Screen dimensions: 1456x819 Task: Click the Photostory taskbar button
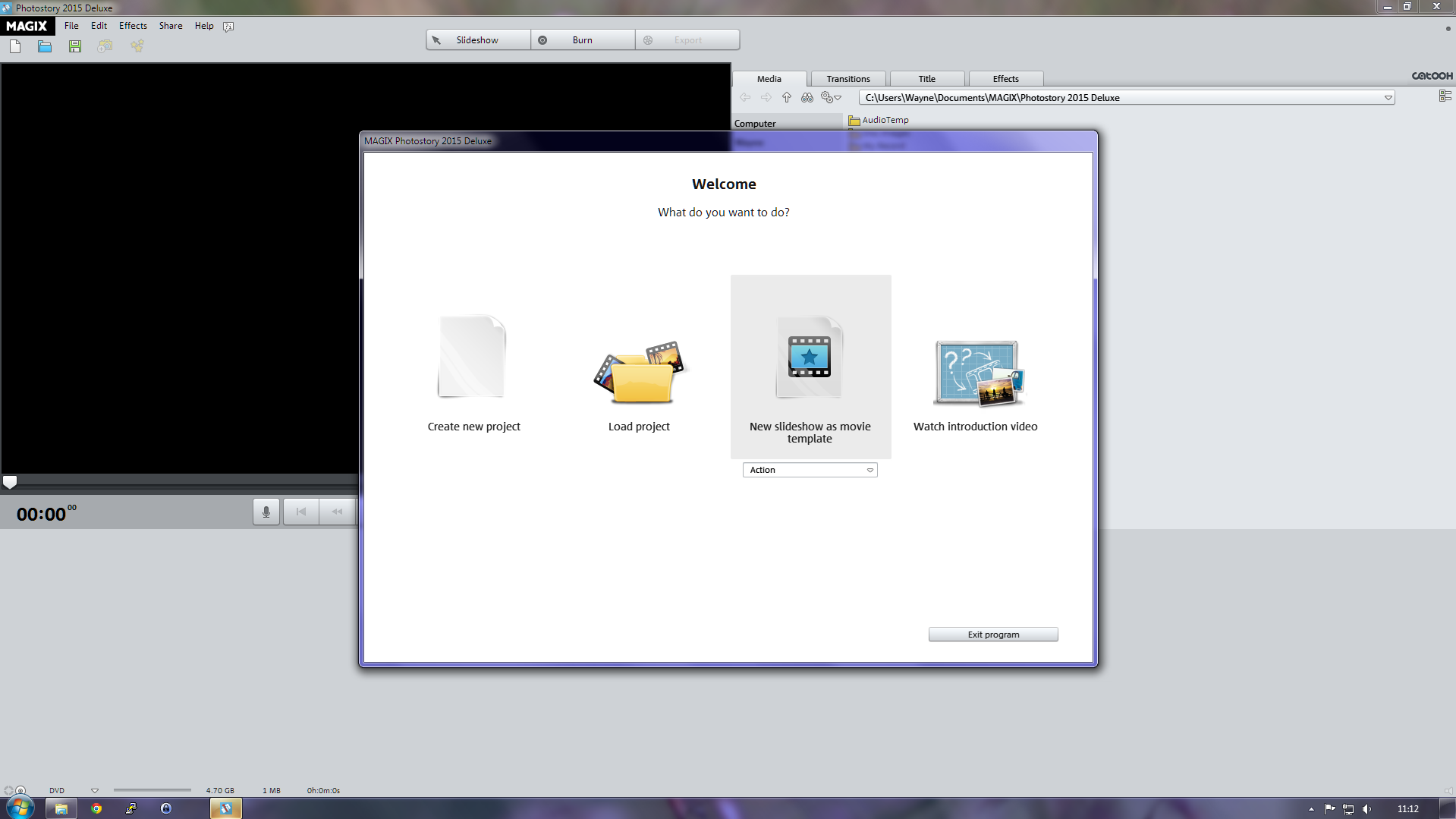click(x=226, y=808)
